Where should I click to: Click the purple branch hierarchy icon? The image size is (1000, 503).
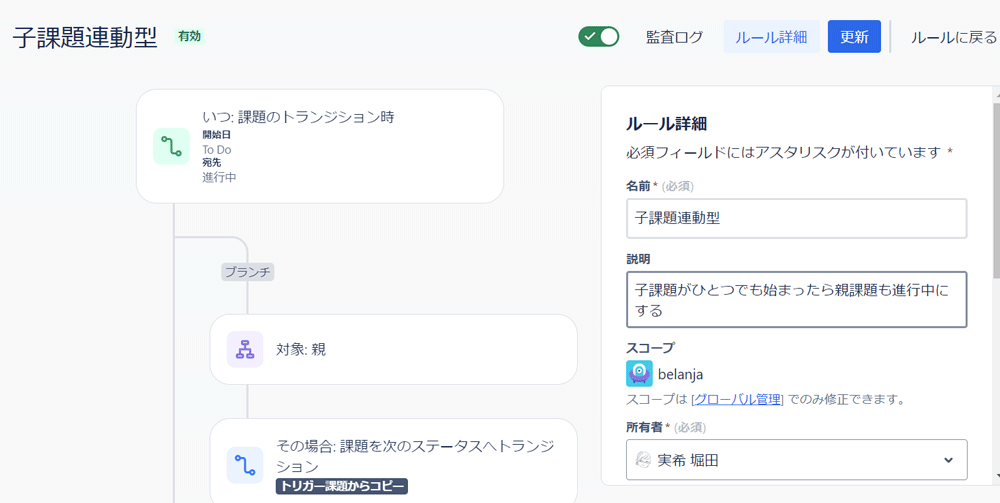(245, 349)
